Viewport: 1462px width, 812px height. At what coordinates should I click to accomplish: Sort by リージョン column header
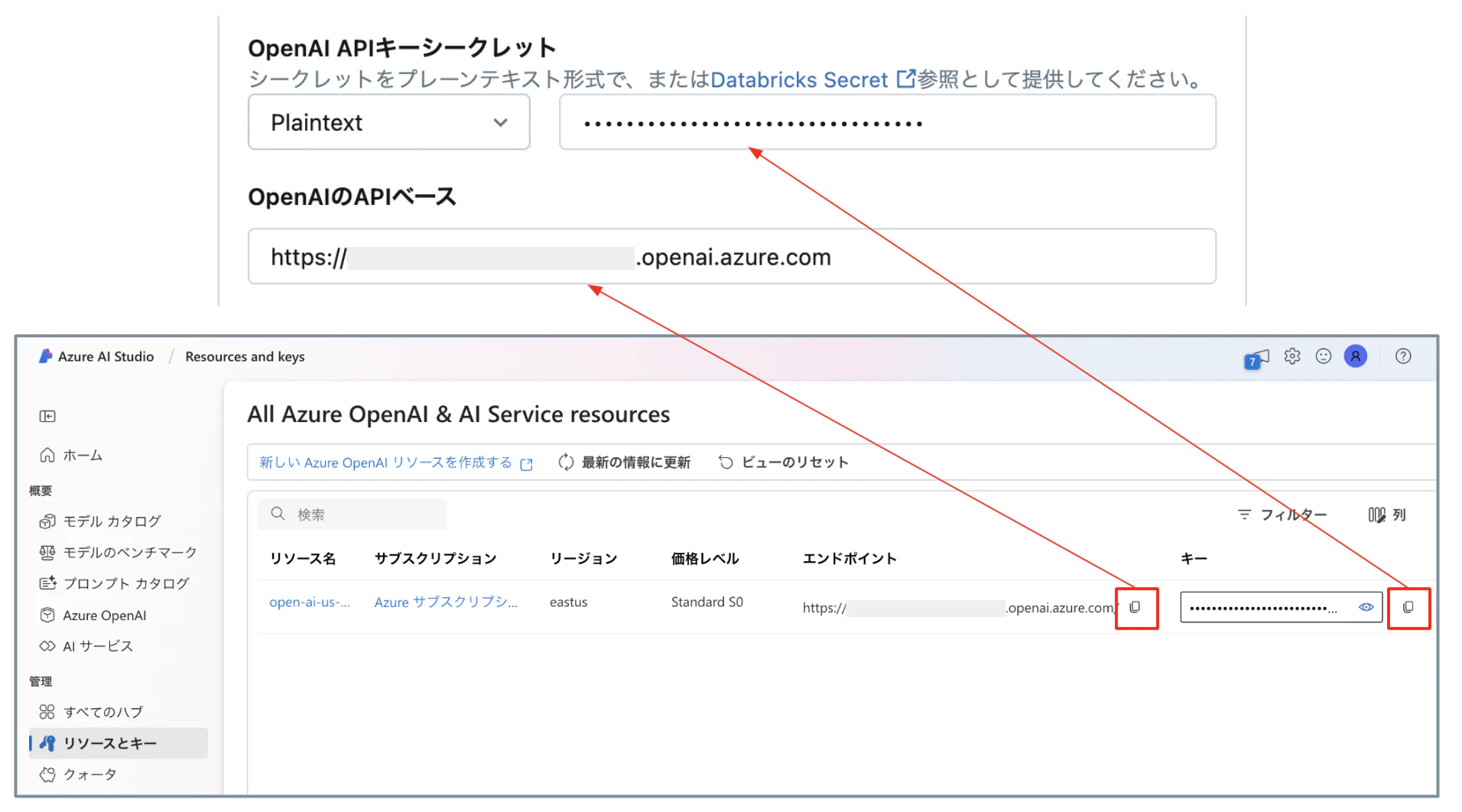click(x=583, y=559)
